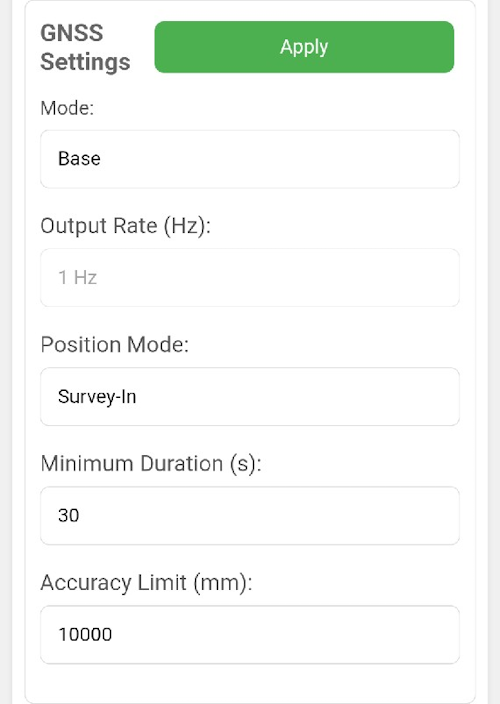Image resolution: width=500 pixels, height=704 pixels.
Task: Focus the Minimum Duration input field
Action: pyautogui.click(x=250, y=515)
